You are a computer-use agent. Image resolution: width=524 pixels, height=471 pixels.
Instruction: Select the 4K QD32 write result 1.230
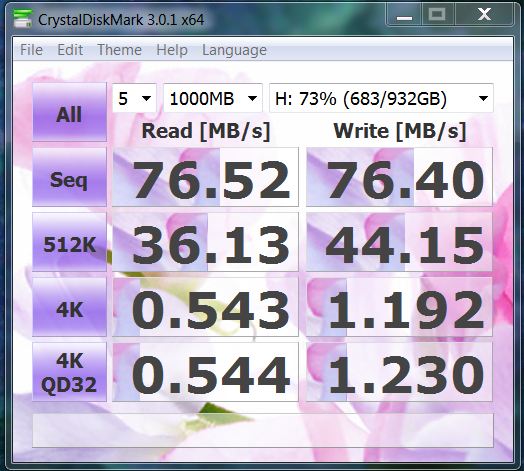click(x=399, y=371)
